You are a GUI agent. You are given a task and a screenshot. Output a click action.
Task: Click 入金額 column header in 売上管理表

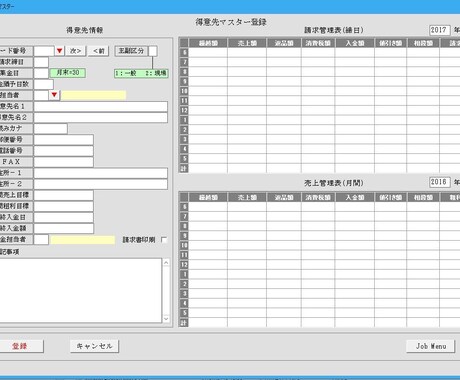pyautogui.click(x=355, y=197)
